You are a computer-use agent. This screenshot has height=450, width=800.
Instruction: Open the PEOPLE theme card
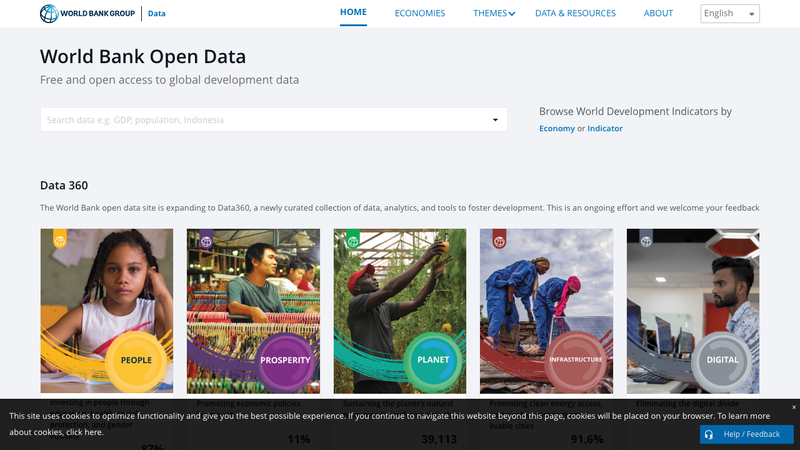[x=107, y=311]
